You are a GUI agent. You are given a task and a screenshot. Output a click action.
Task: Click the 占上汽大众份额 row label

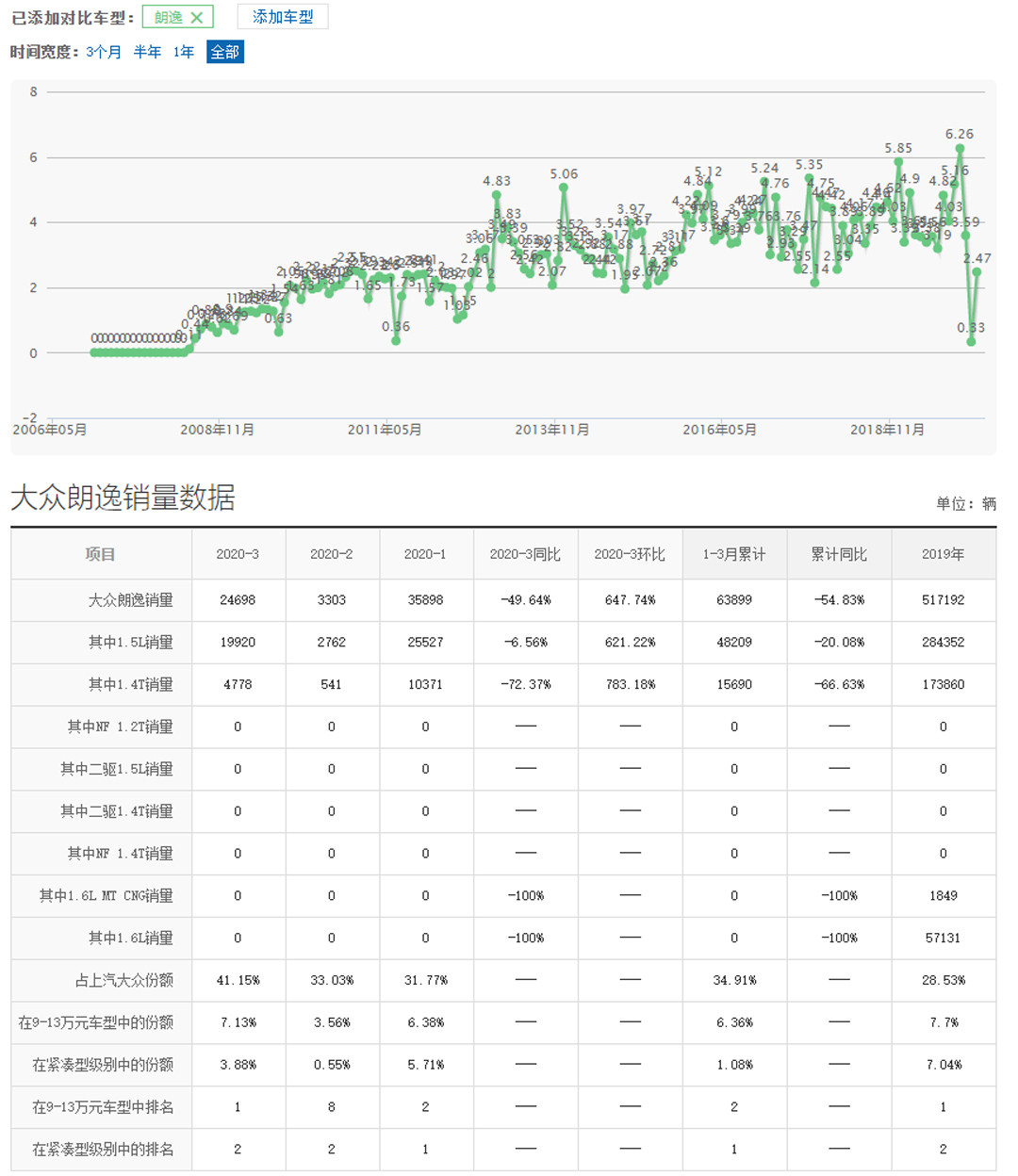point(123,980)
